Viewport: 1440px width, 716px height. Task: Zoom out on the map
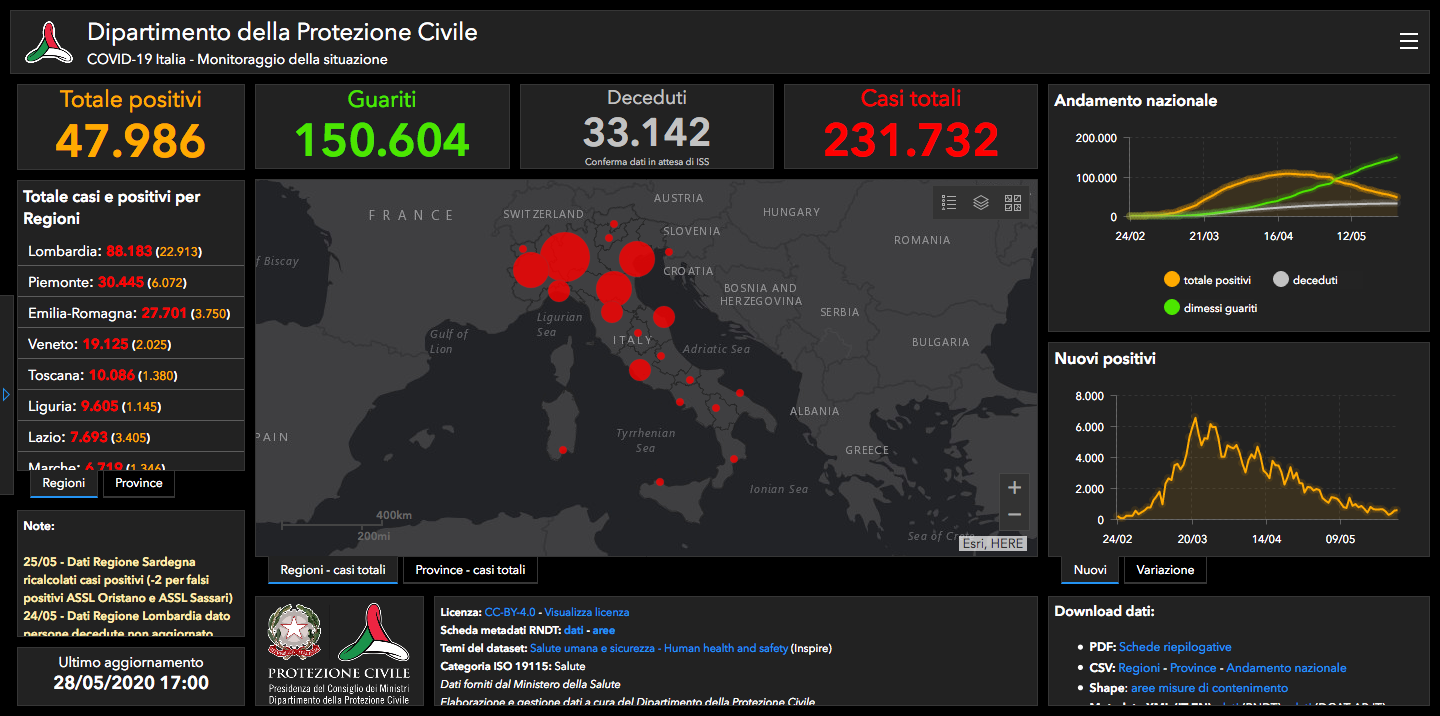1014,516
